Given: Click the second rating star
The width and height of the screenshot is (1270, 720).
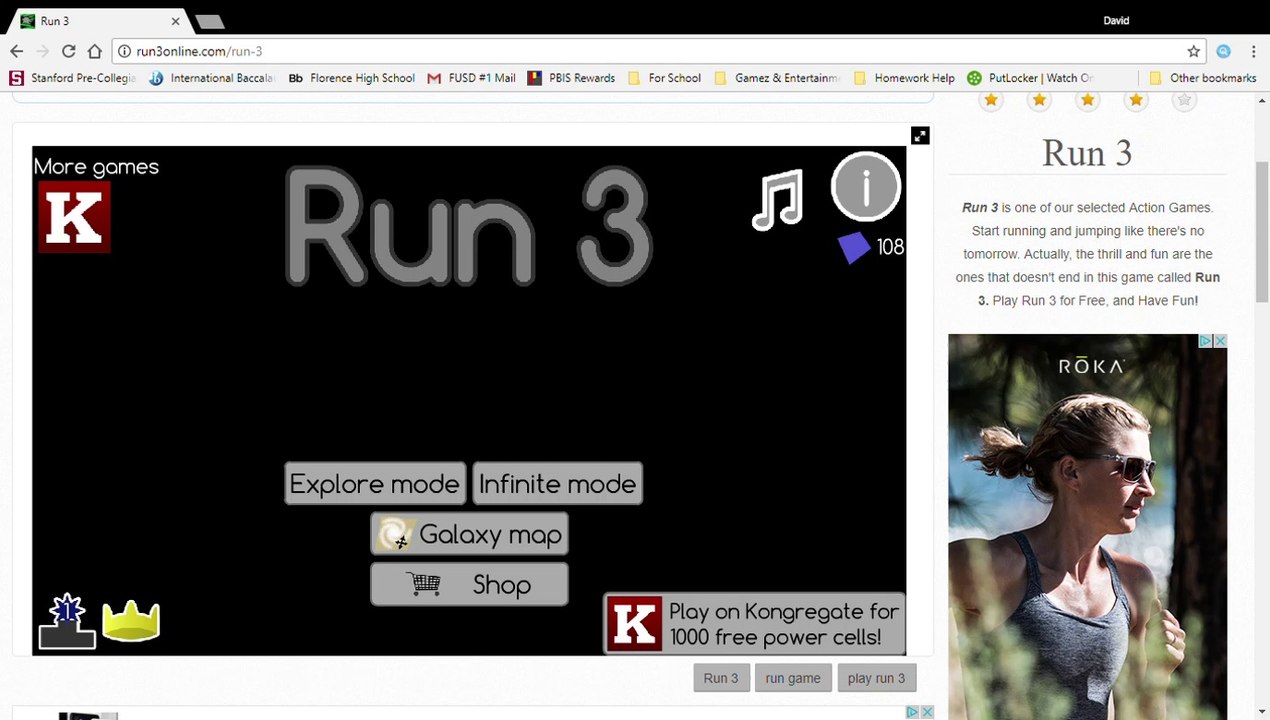Looking at the screenshot, I should coord(1039,100).
